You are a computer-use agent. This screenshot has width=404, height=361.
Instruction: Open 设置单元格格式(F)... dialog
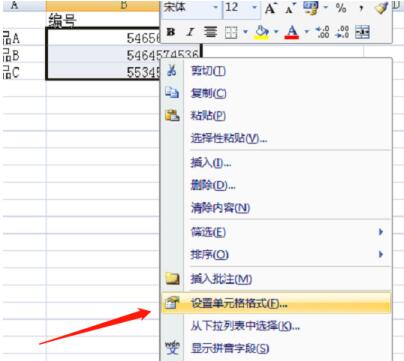pyautogui.click(x=276, y=303)
